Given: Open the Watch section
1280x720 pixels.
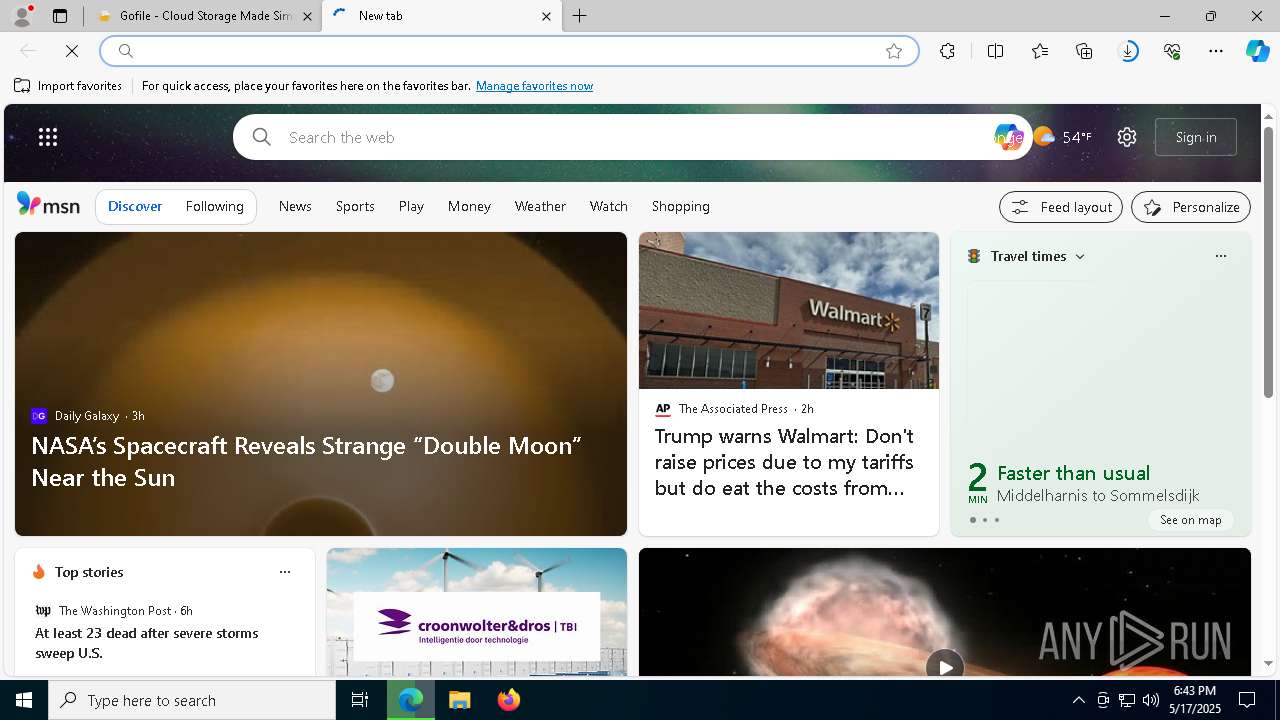Looking at the screenshot, I should tap(609, 206).
